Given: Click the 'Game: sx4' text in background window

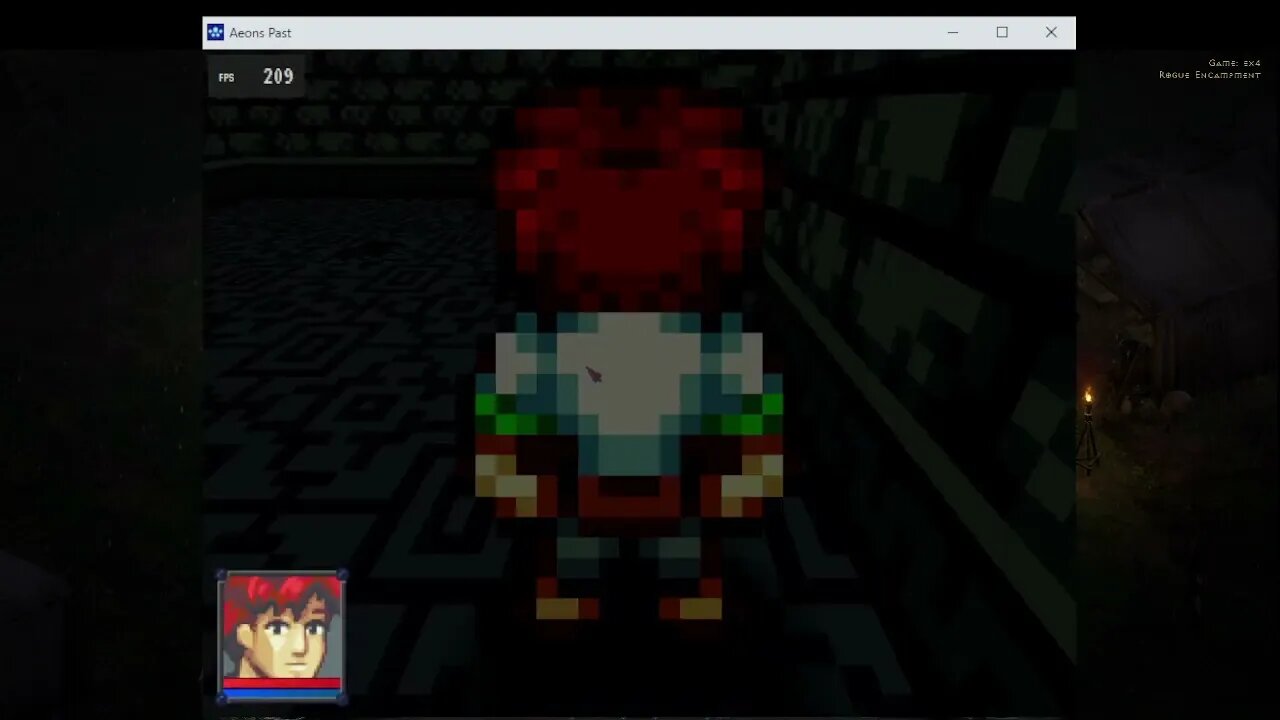Looking at the screenshot, I should click(x=1234, y=63).
